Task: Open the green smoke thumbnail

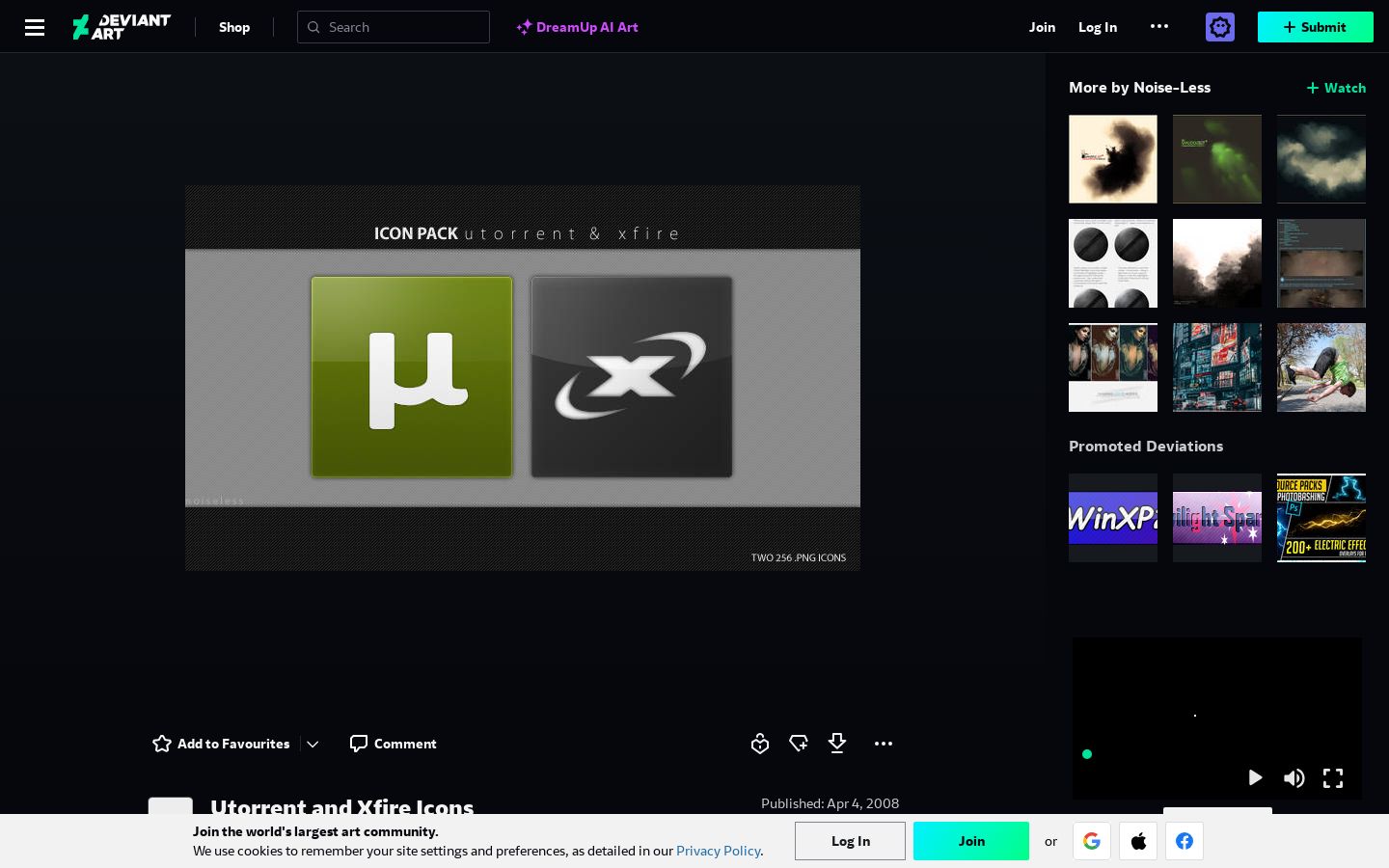Action: click(x=1217, y=159)
